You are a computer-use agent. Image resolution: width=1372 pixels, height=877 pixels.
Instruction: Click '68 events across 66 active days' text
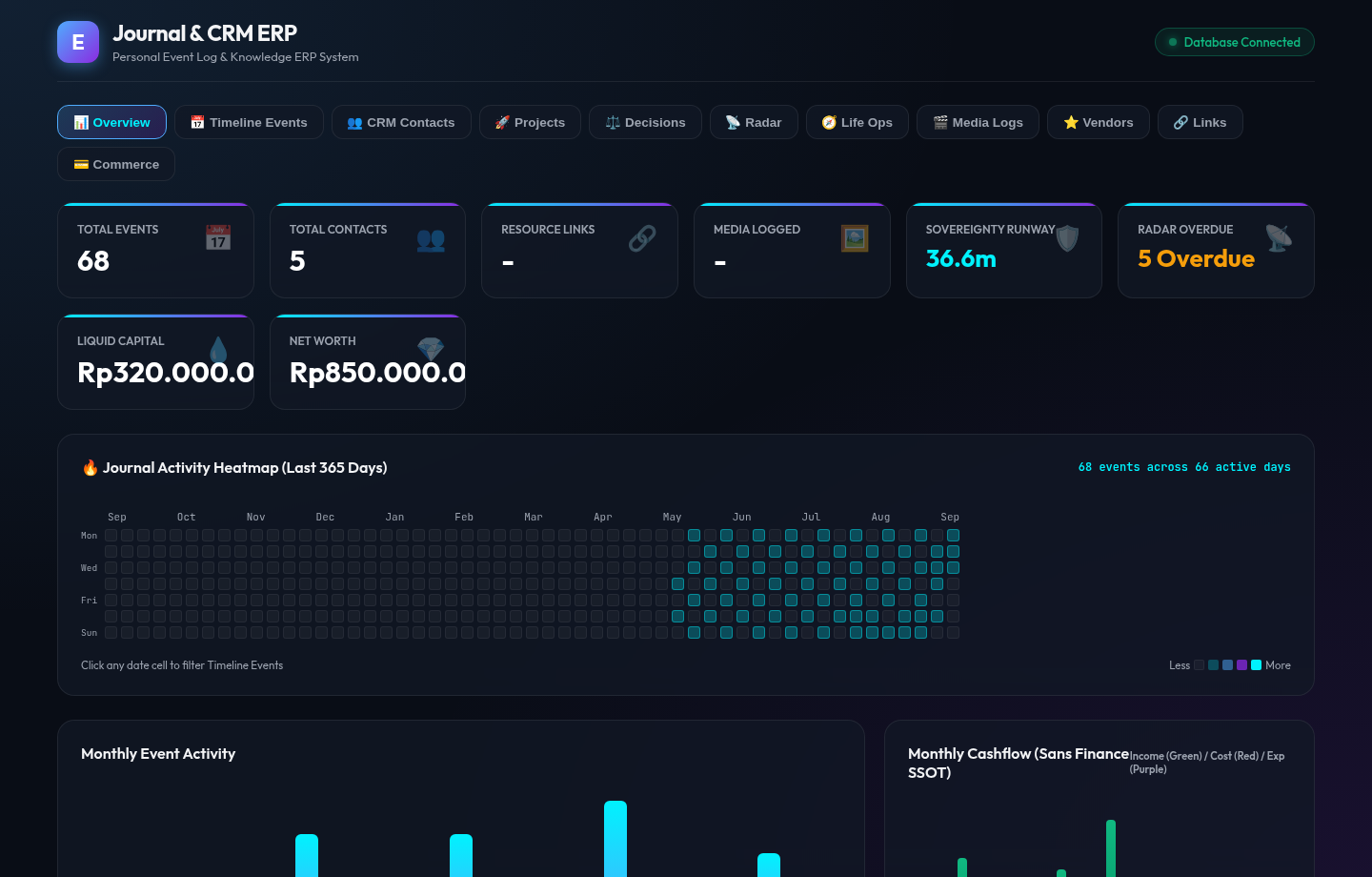pos(1184,467)
